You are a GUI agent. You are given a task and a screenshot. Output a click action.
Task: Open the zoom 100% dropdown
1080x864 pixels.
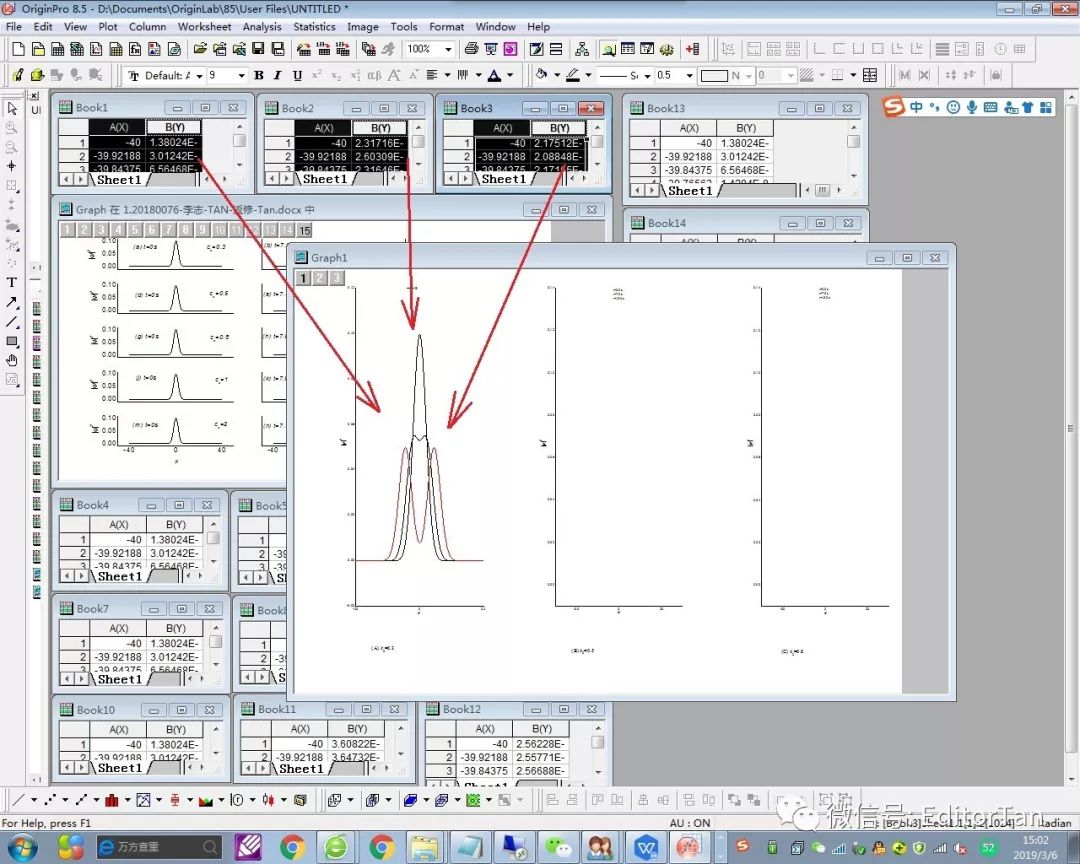tap(430, 49)
